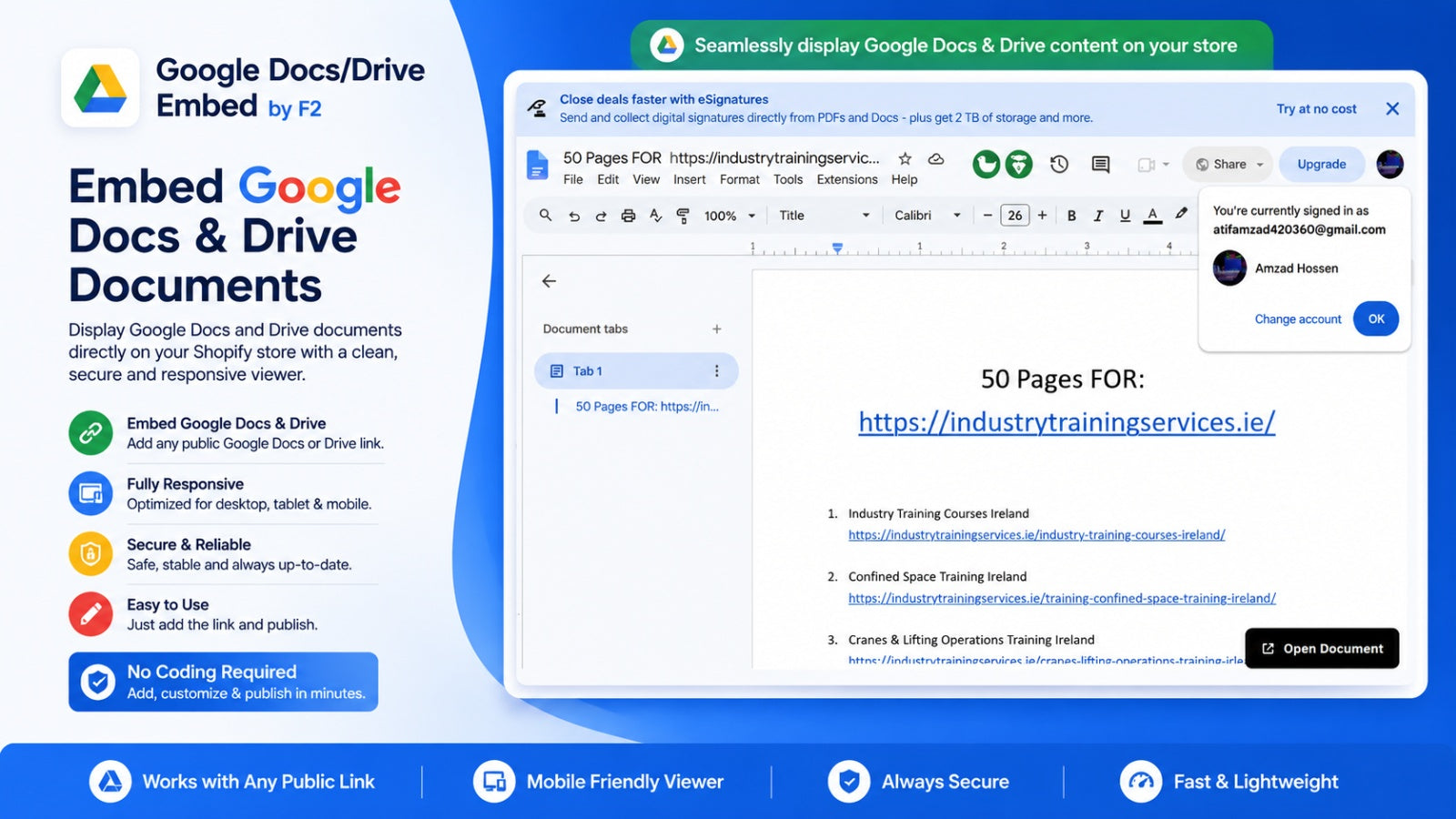This screenshot has height=819, width=1456.
Task: Click the back arrow in document tabs panel
Action: [x=549, y=281]
